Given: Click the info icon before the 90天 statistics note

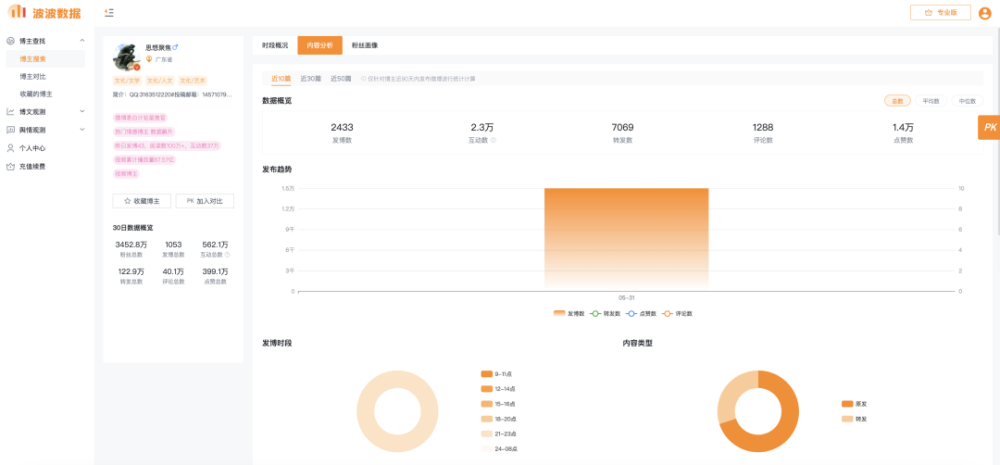Looking at the screenshot, I should tap(364, 79).
